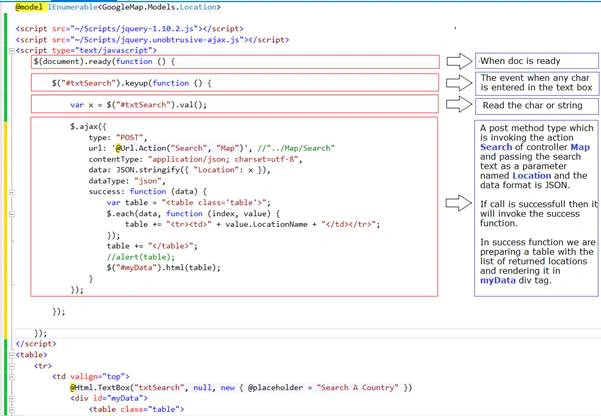Click the var x = $("#txtSearch").val() line
The height and width of the screenshot is (416, 601).
[138, 105]
